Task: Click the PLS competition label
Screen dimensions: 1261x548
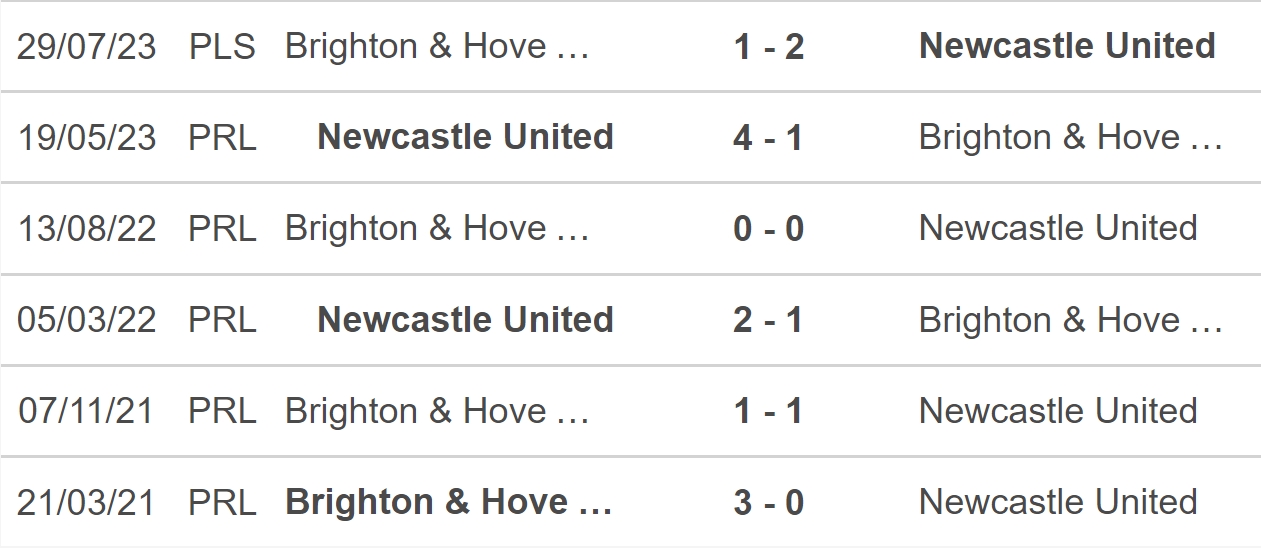Action: [x=222, y=46]
